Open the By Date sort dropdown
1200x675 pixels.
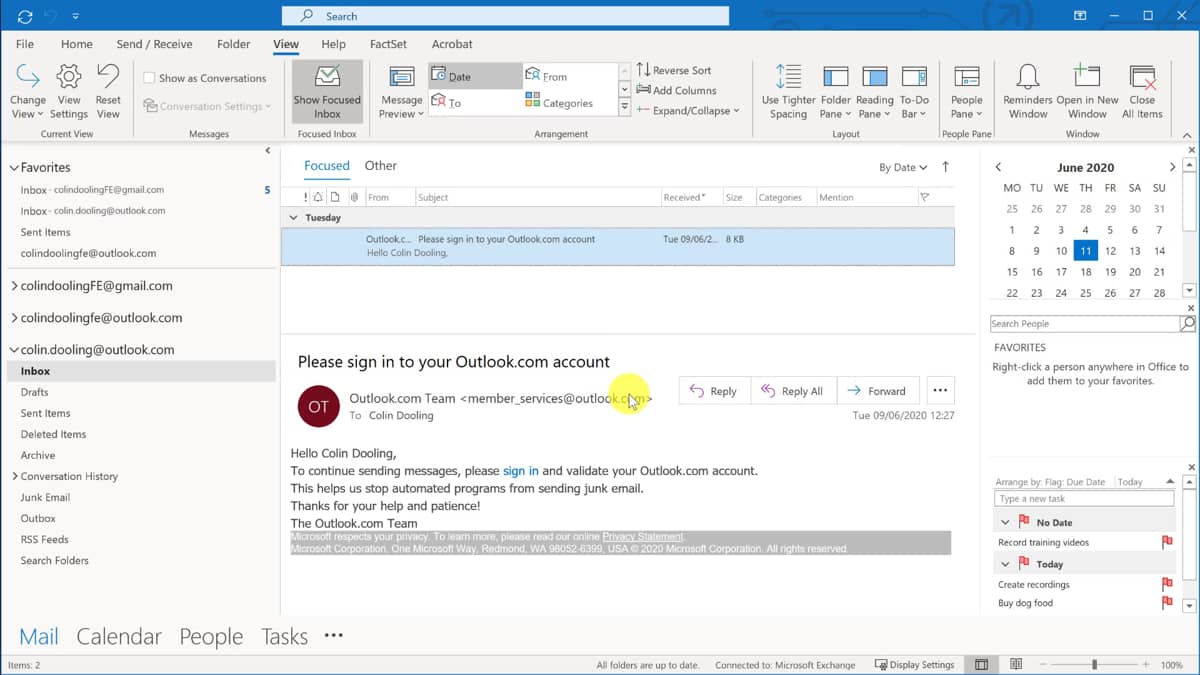pos(903,168)
